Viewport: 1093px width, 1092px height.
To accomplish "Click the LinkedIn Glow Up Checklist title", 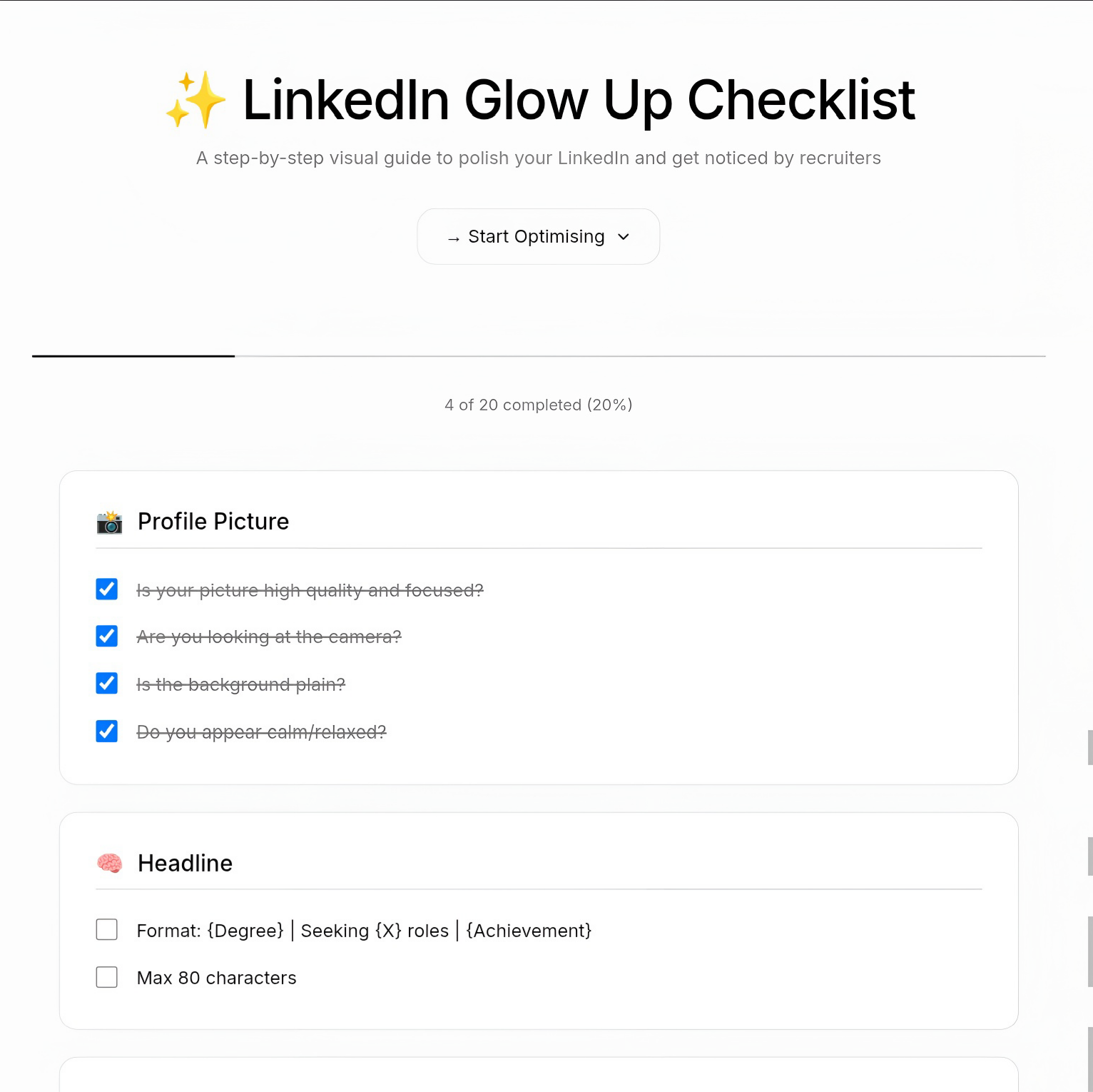I will point(578,100).
